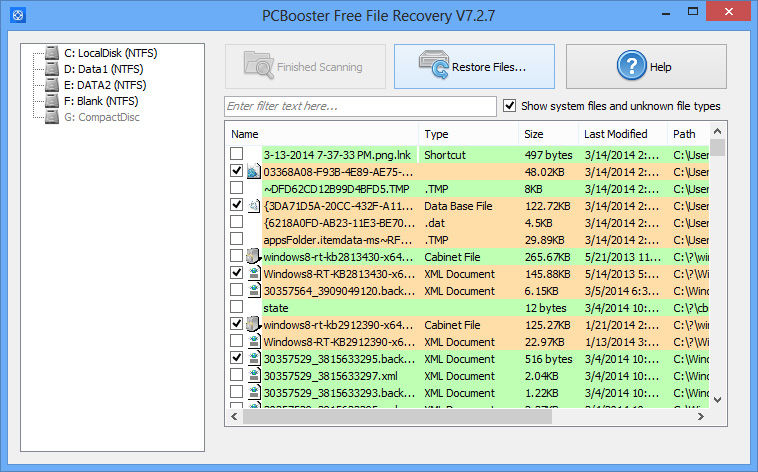The width and height of the screenshot is (758, 472).
Task: Click the E: DATA2 drive icon
Action: [52, 85]
